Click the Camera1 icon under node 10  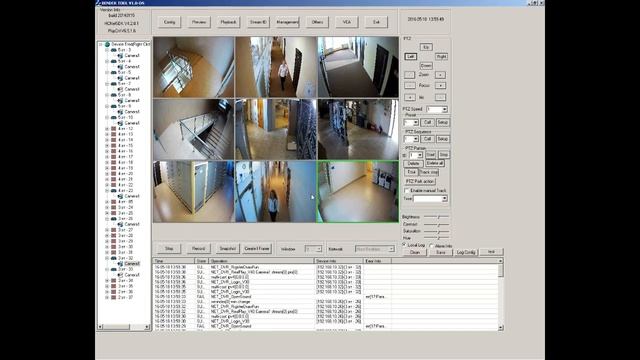(x=120, y=123)
